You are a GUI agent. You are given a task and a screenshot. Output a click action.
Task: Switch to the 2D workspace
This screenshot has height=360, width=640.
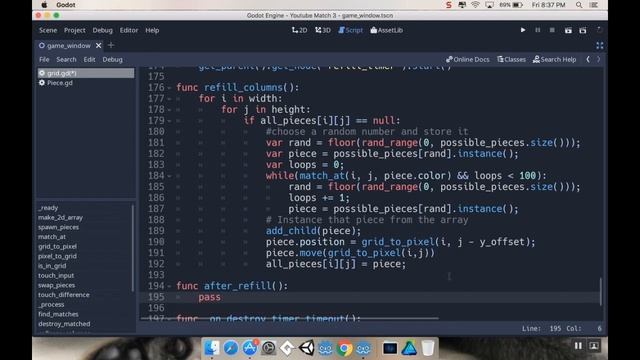(x=300, y=30)
